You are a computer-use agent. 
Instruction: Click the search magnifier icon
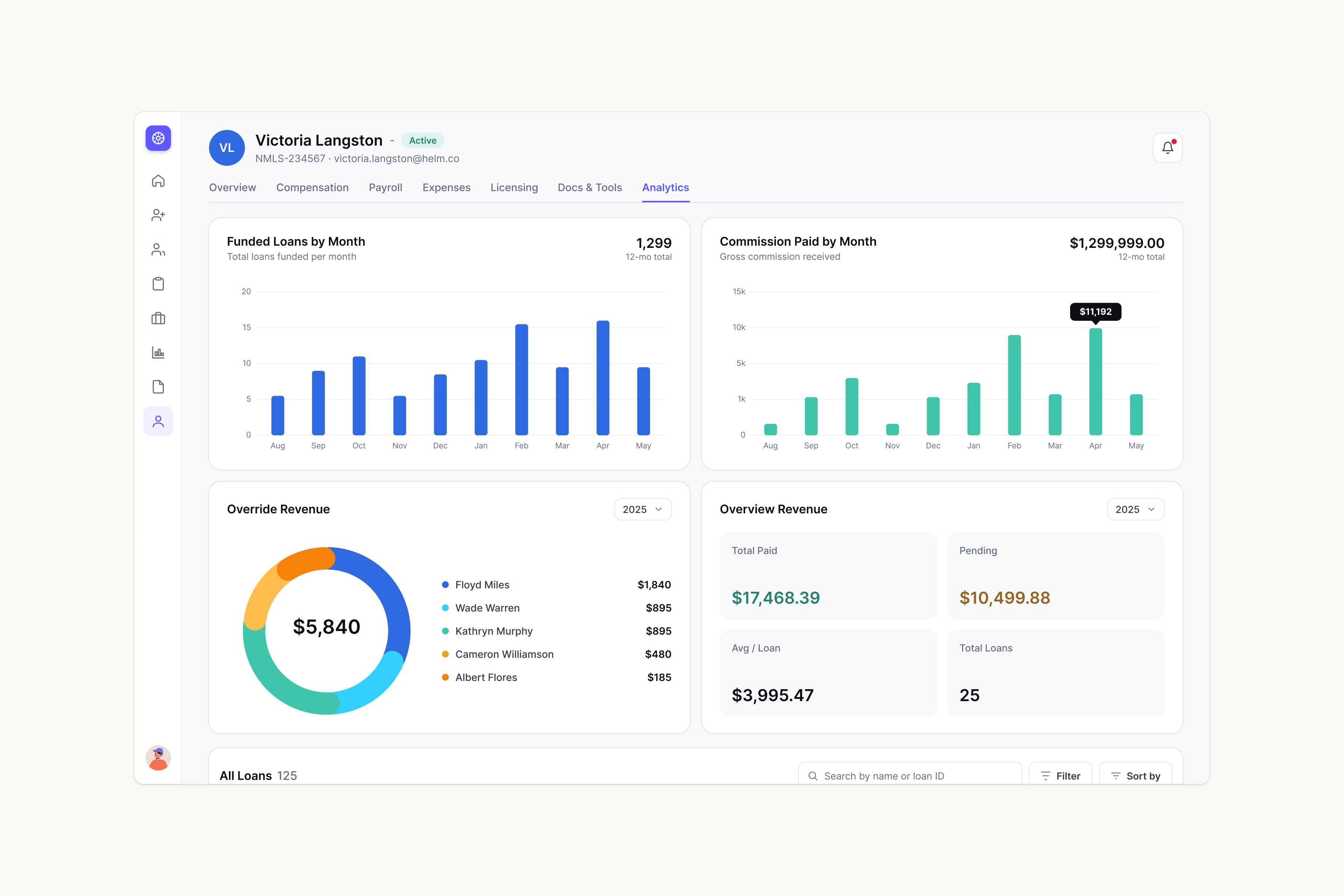(x=813, y=776)
